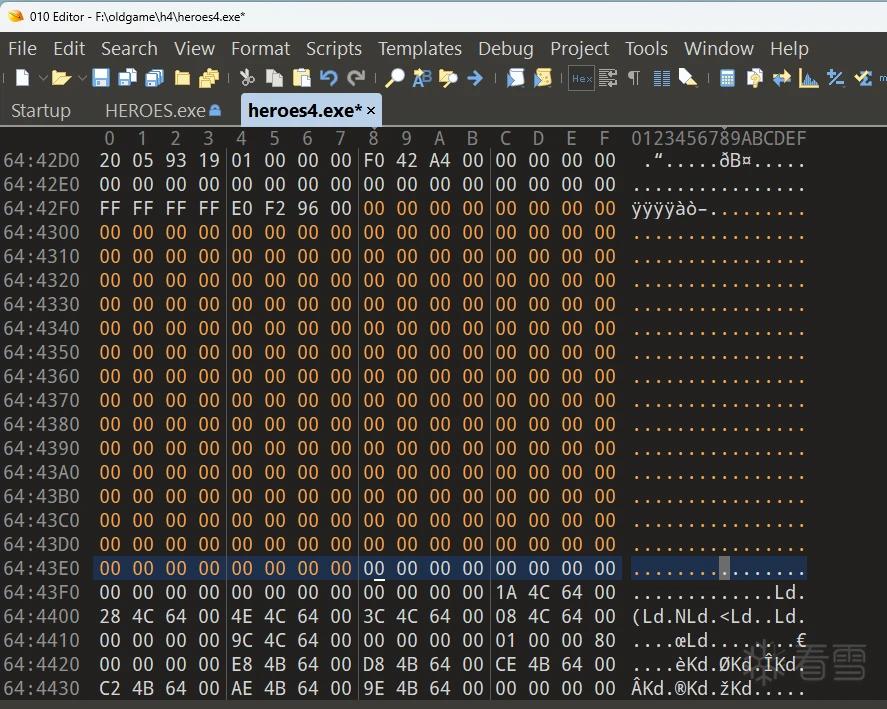Open the Project menu

[x=580, y=49]
